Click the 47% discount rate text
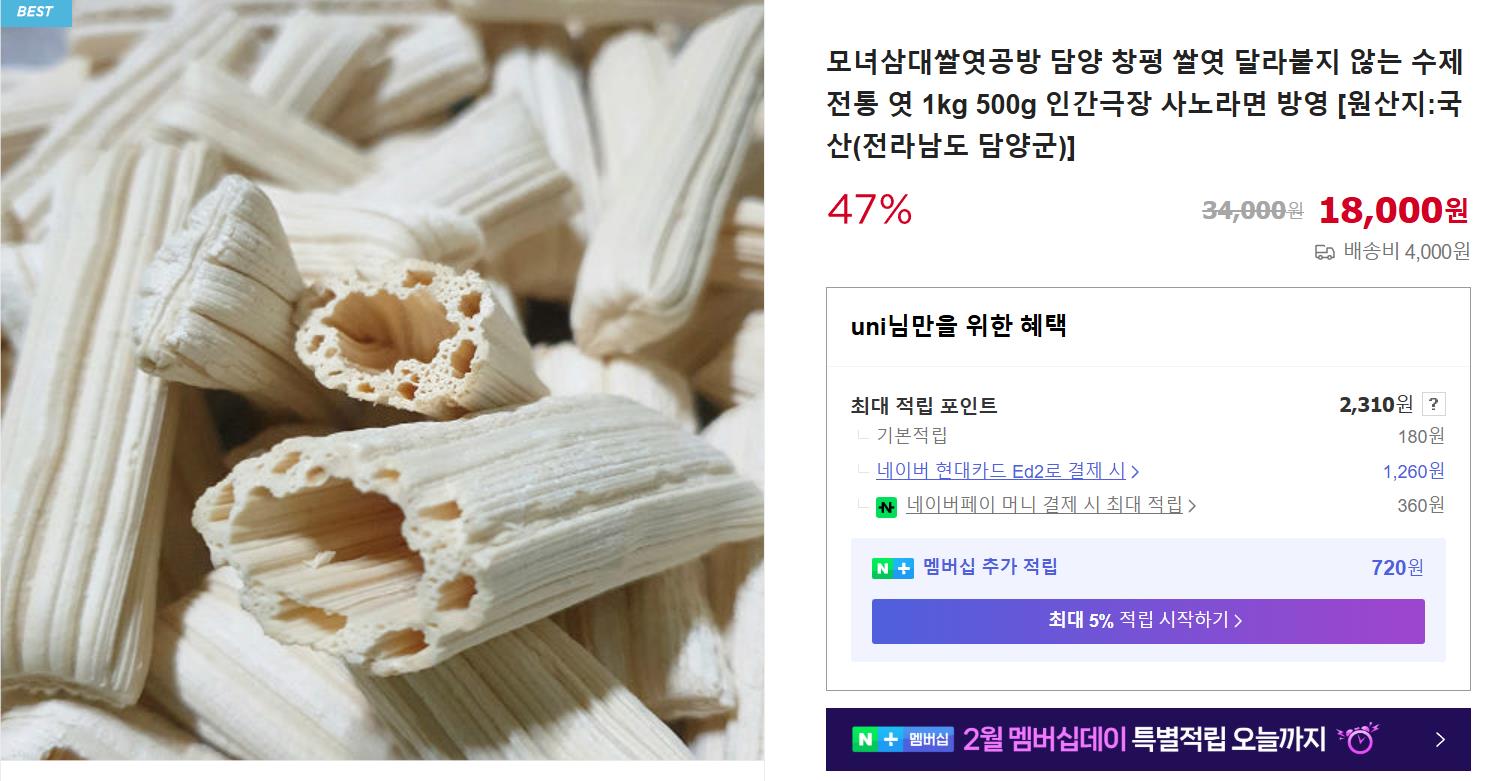This screenshot has width=1500, height=781. 870,209
